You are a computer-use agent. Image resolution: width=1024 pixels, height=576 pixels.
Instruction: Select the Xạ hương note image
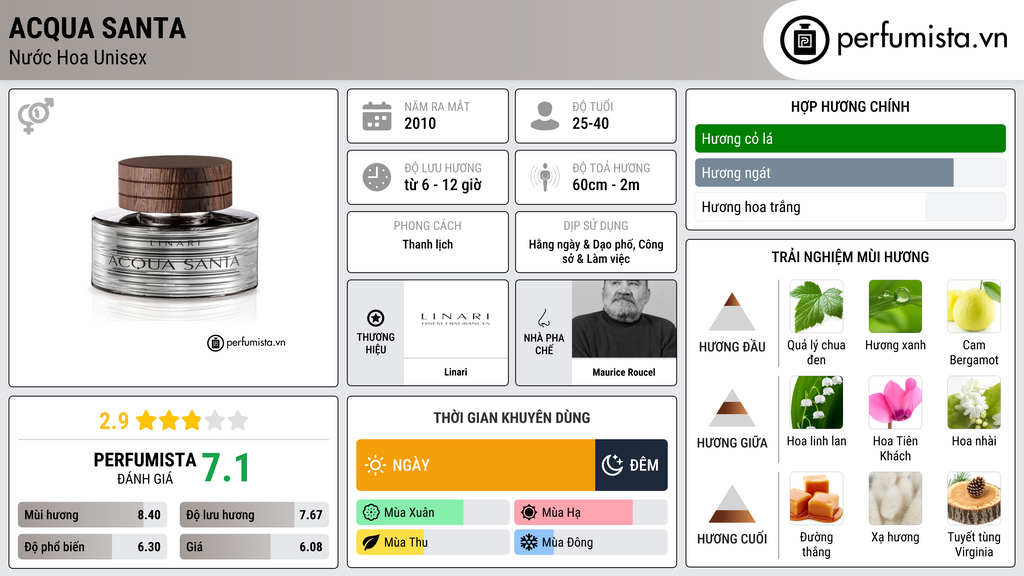tap(895, 498)
